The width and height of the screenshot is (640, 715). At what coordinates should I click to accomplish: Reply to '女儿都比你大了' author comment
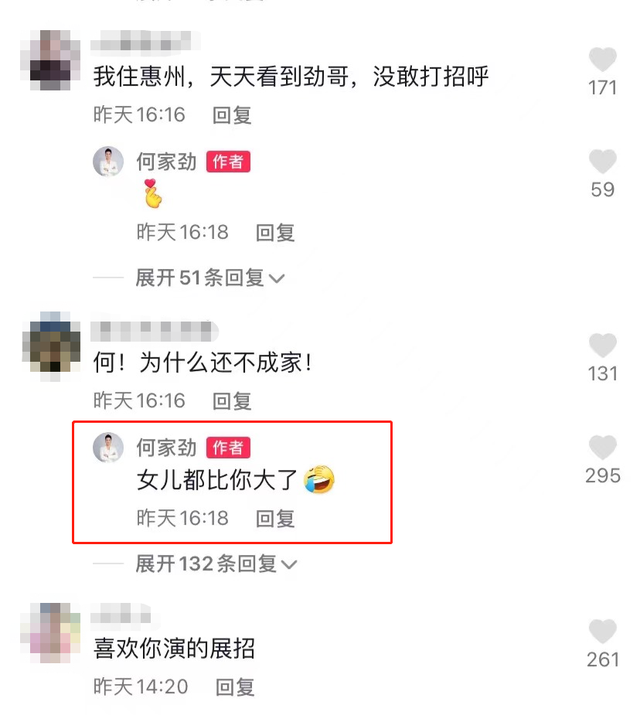pyautogui.click(x=275, y=518)
